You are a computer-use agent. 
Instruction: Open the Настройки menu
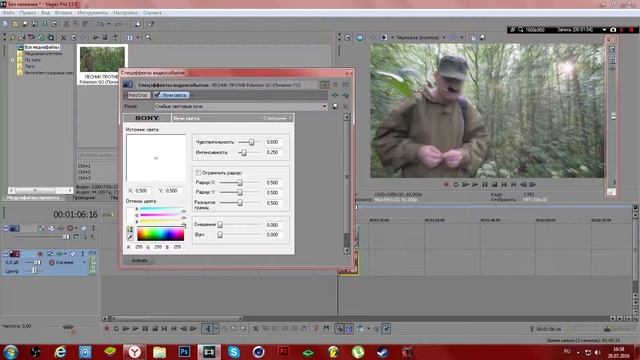[x=125, y=13]
